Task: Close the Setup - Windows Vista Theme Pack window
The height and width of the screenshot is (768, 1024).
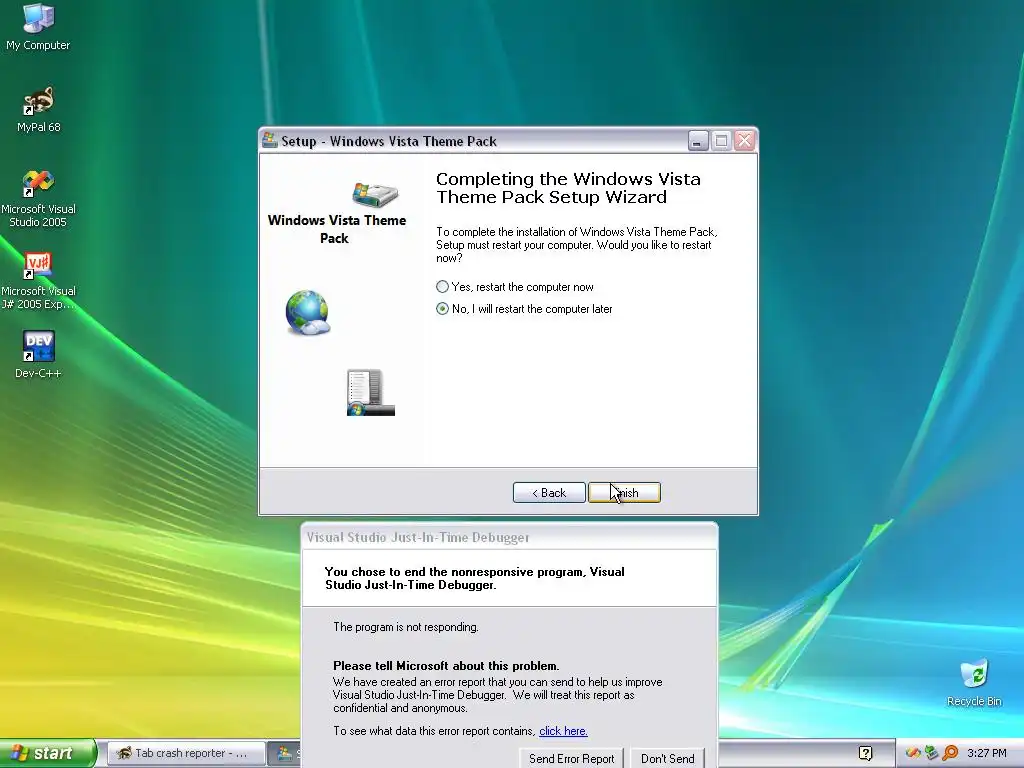Action: (744, 140)
